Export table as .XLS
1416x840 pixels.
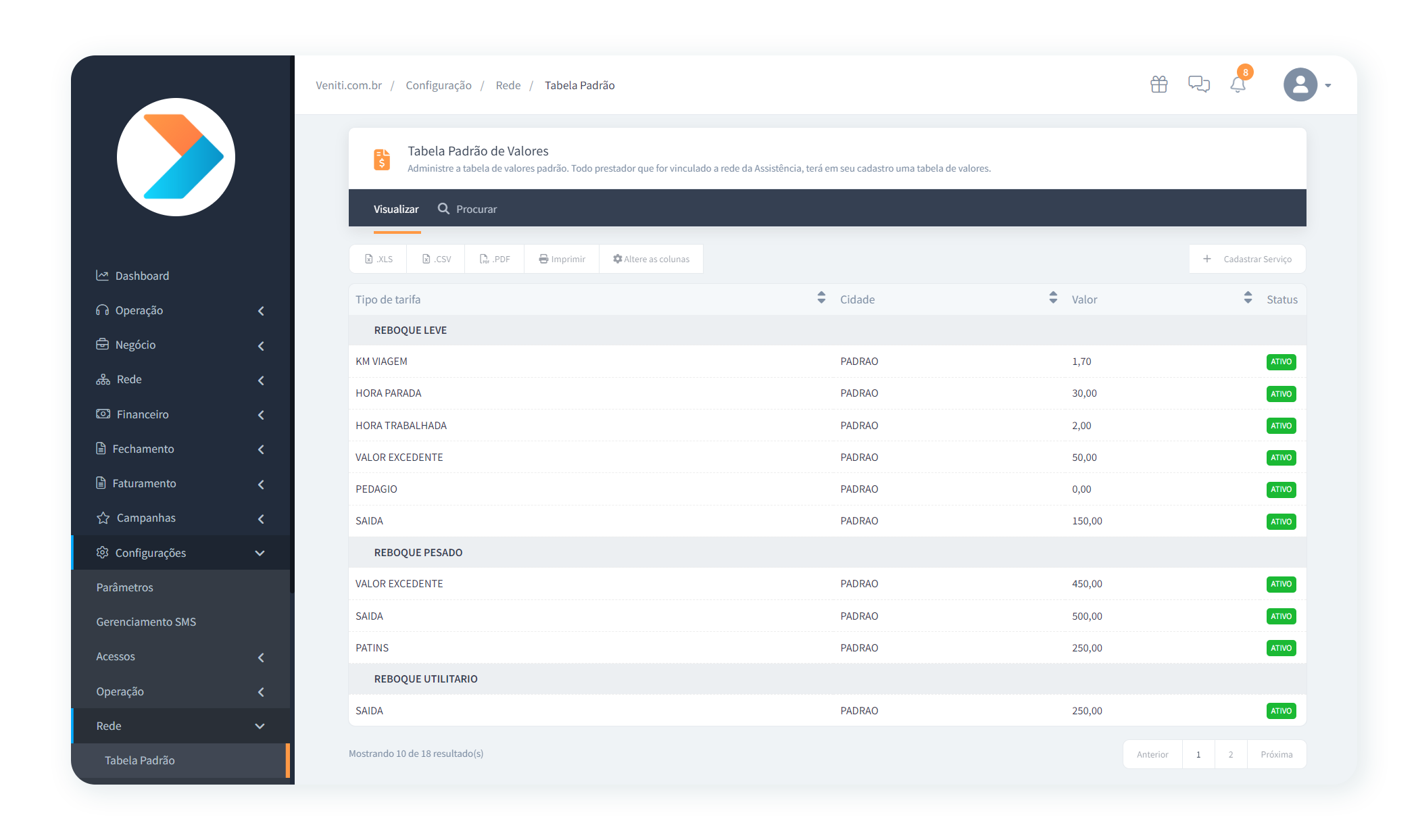(x=379, y=259)
